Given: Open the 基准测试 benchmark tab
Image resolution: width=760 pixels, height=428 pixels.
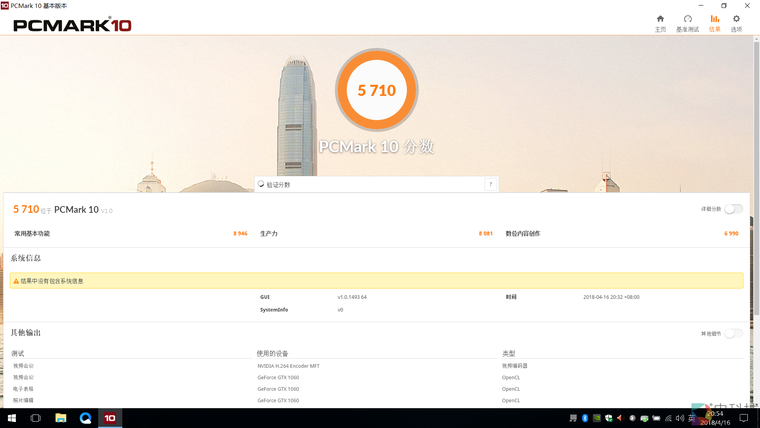Looking at the screenshot, I should 687,23.
